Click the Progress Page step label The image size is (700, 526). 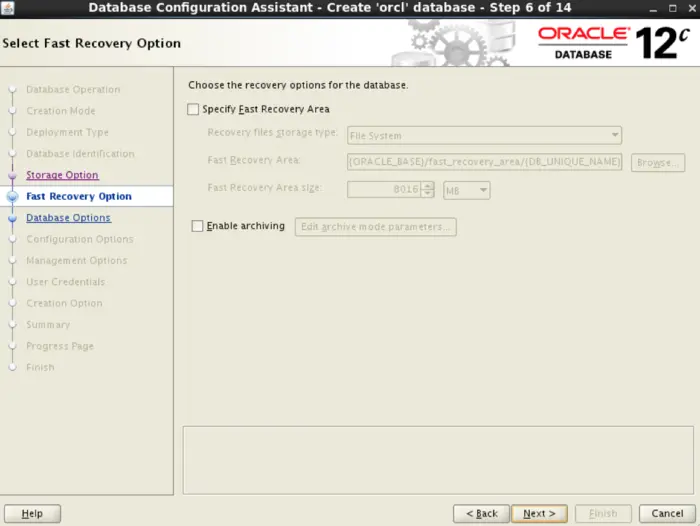pyautogui.click(x=60, y=346)
